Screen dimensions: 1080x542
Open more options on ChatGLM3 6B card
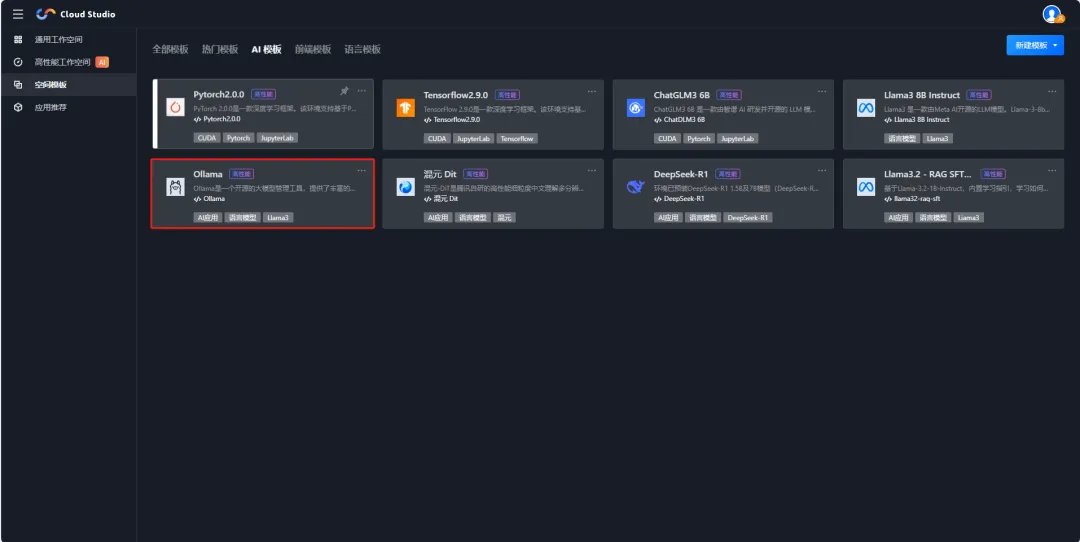pos(822,91)
